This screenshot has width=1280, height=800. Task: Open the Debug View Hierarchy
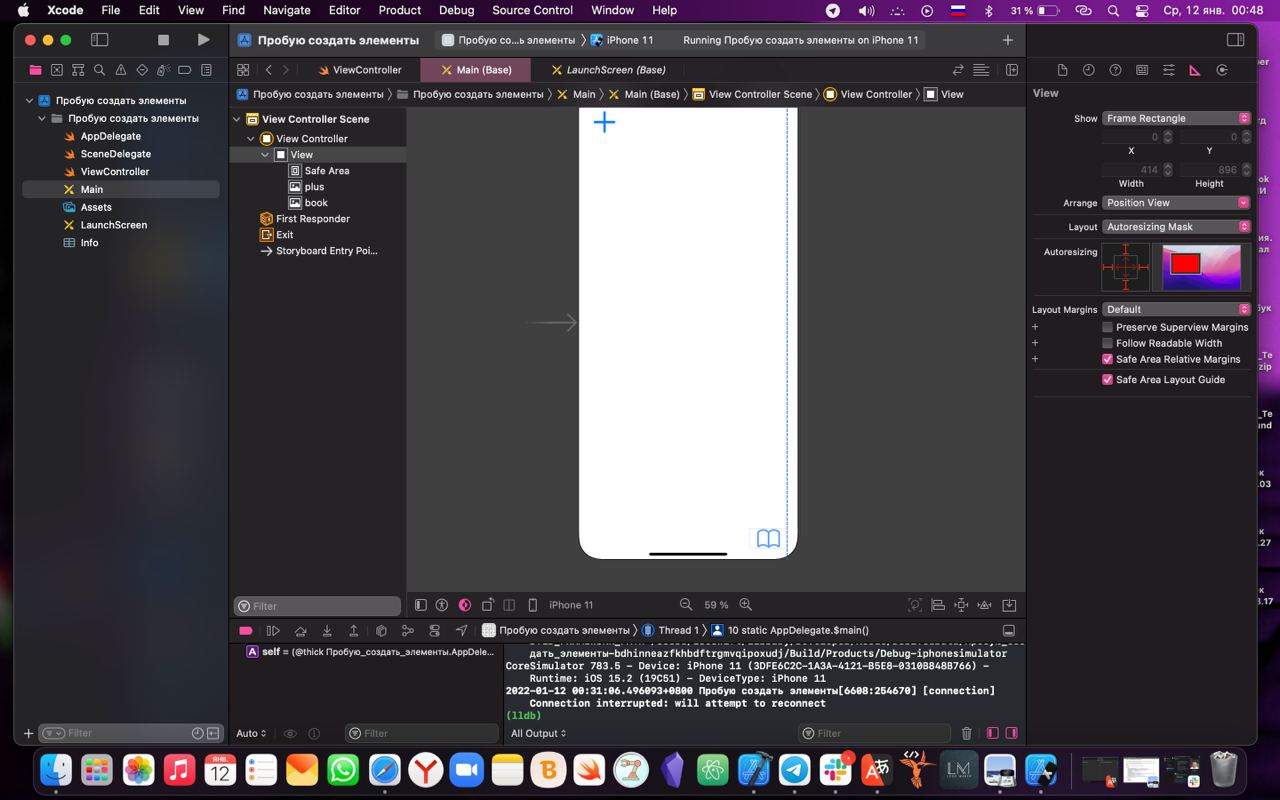point(381,631)
